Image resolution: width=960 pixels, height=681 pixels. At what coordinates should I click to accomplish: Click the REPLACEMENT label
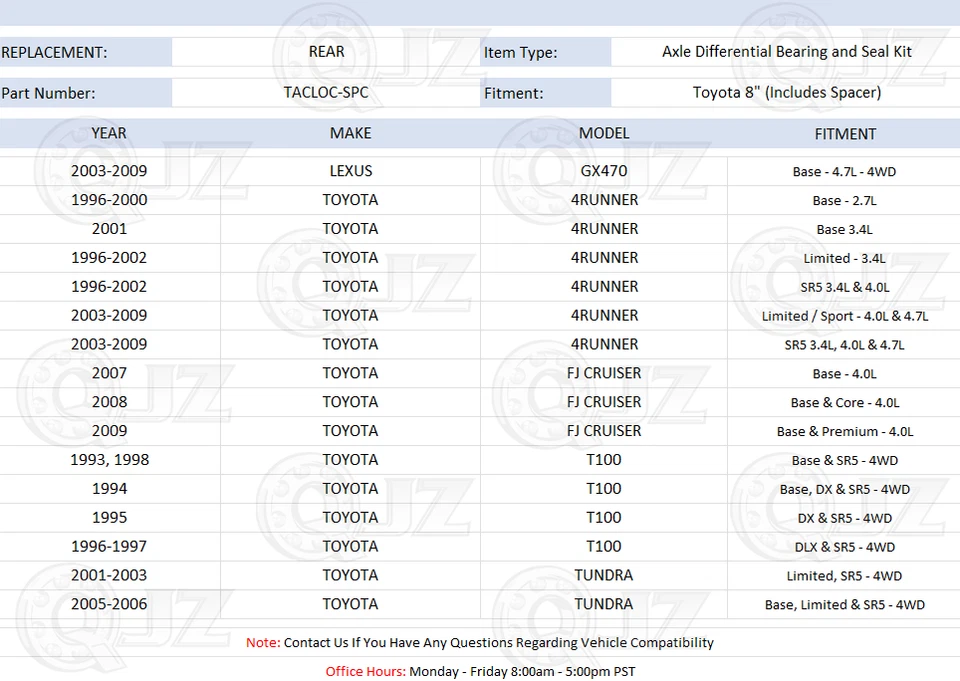click(58, 51)
